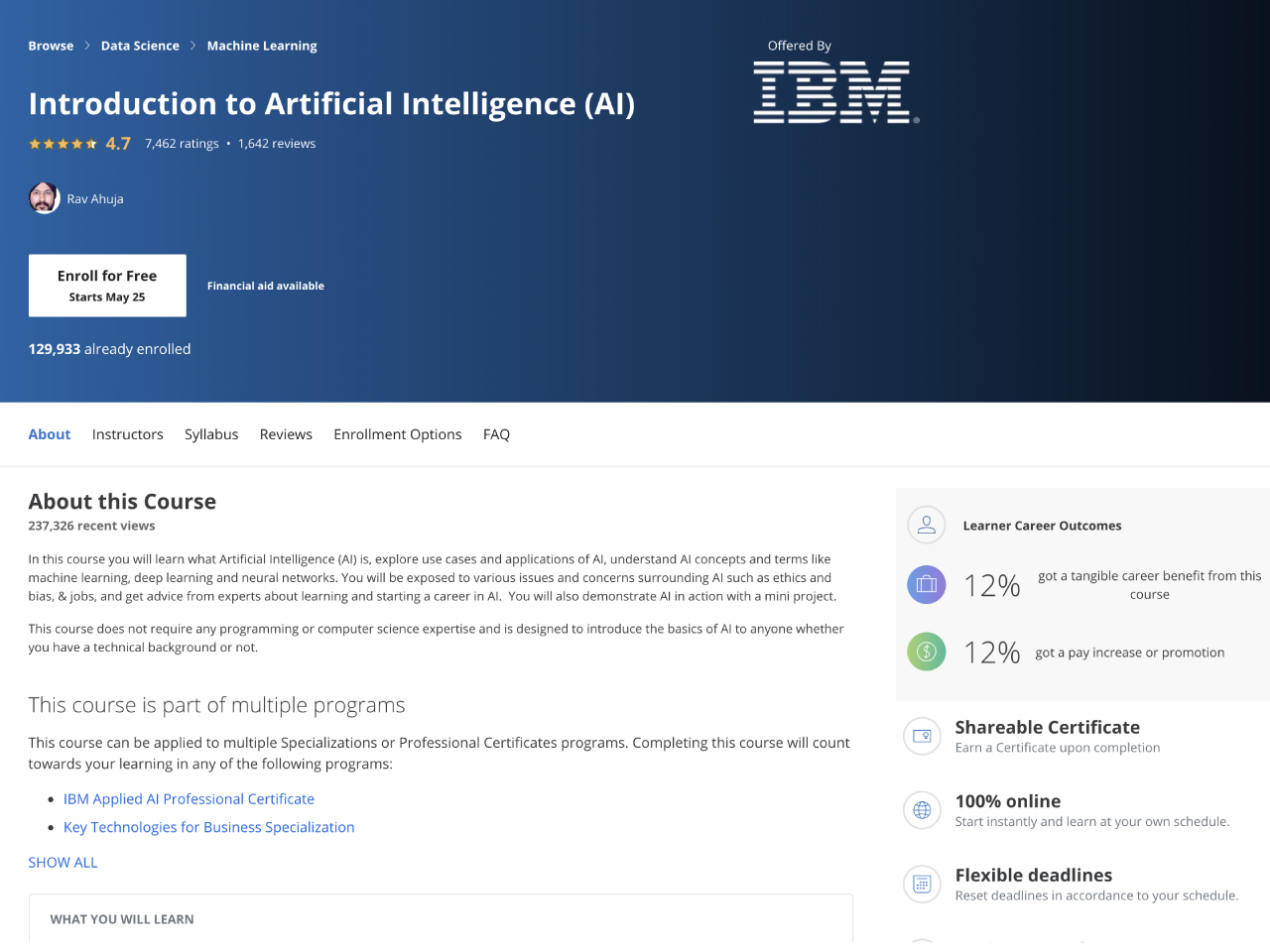Viewport: 1270px width, 952px height.
Task: Open Data Science breadcrumb link
Action: point(140,46)
